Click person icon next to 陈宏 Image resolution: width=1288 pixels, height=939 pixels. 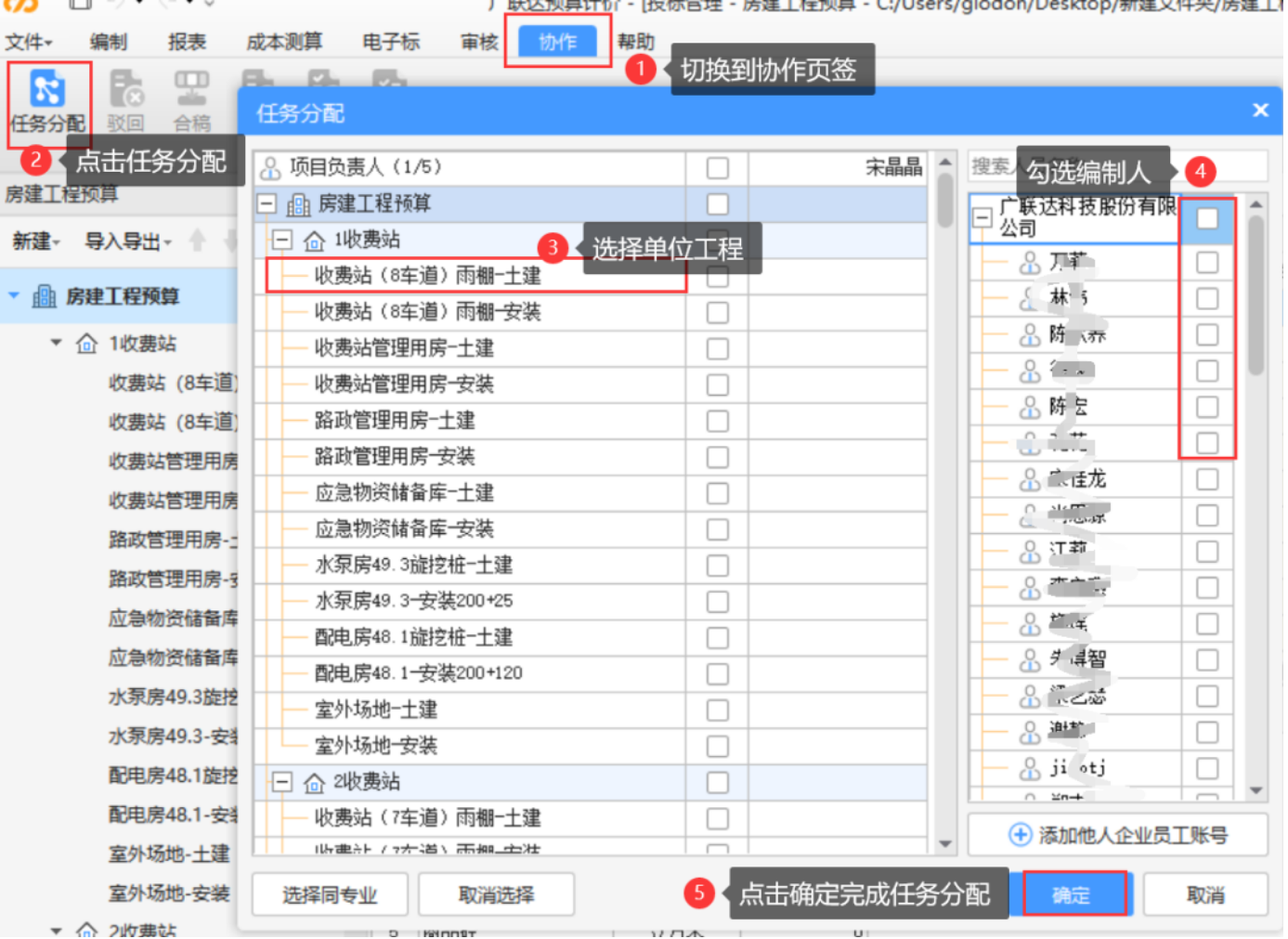1030,407
